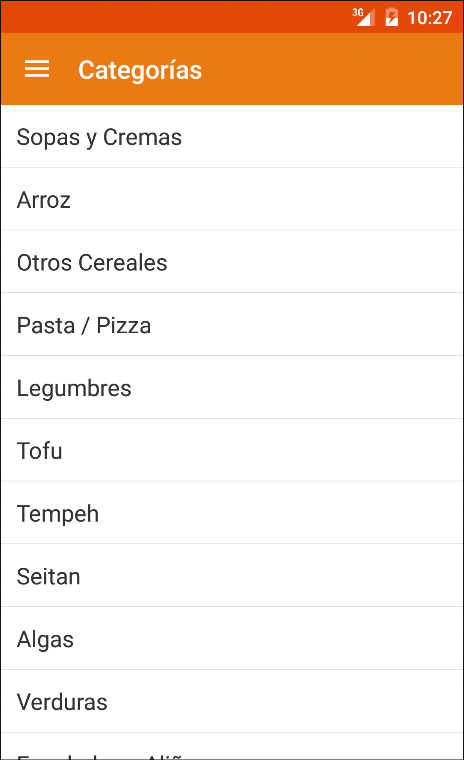Open the Pasta / Pizza category
The width and height of the screenshot is (464, 760).
(x=232, y=325)
